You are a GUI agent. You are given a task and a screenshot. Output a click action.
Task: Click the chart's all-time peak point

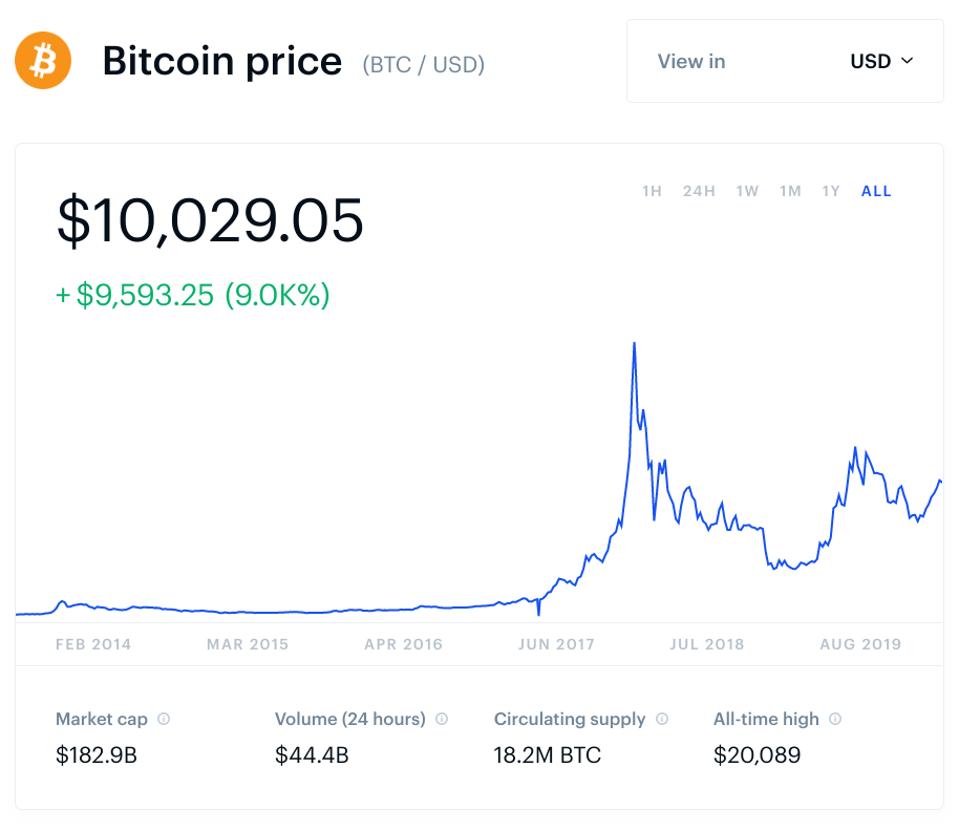tap(634, 344)
